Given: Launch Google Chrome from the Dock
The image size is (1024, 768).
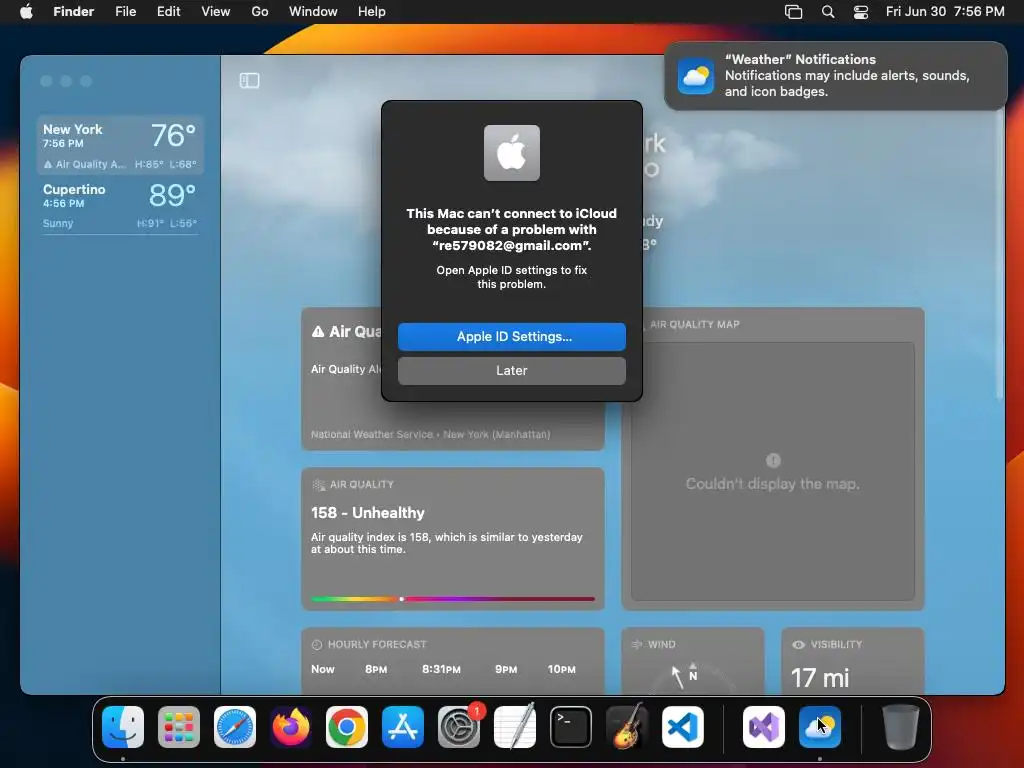Looking at the screenshot, I should click(x=347, y=727).
